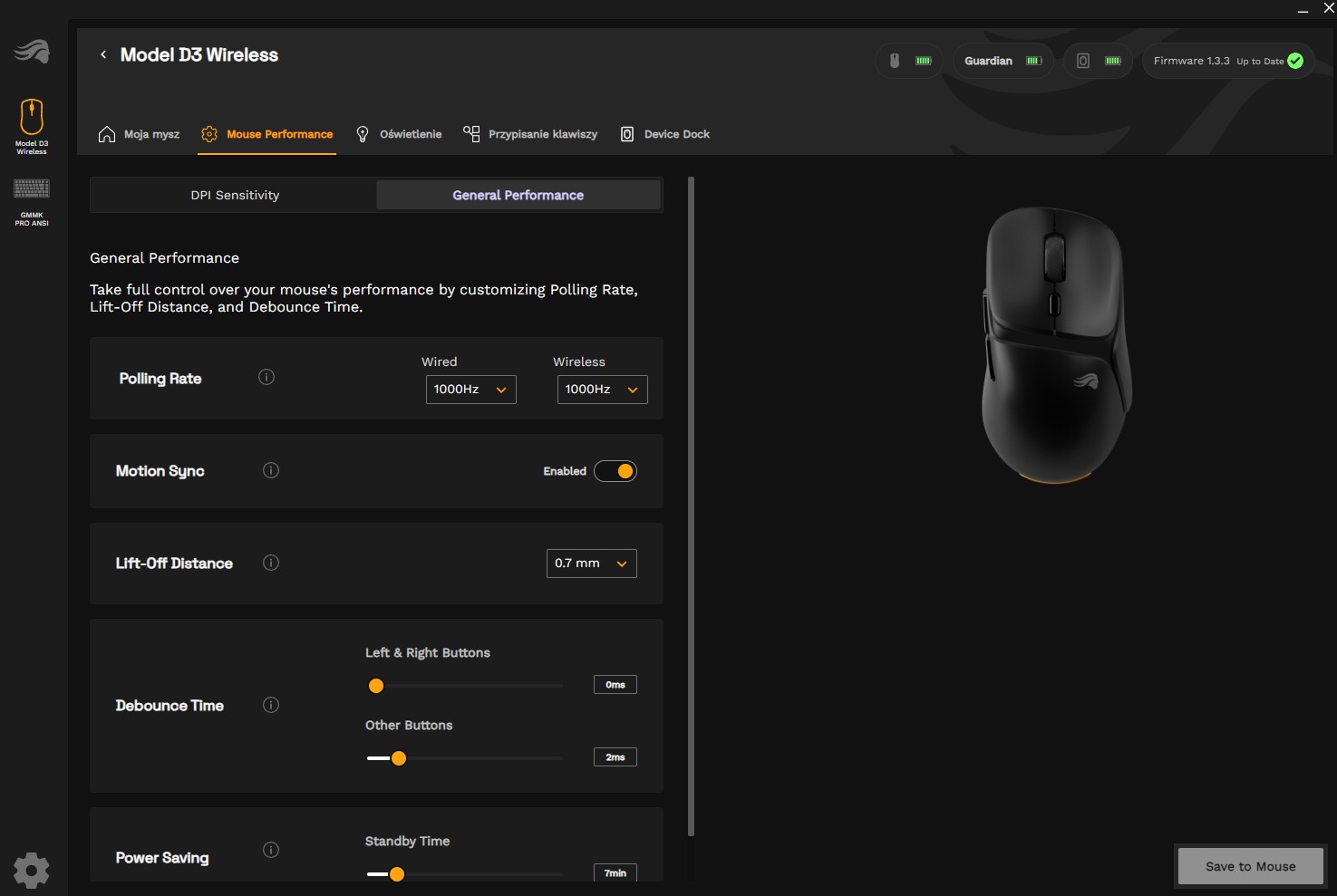
Task: Click the Motion Sync info icon
Action: 271,470
